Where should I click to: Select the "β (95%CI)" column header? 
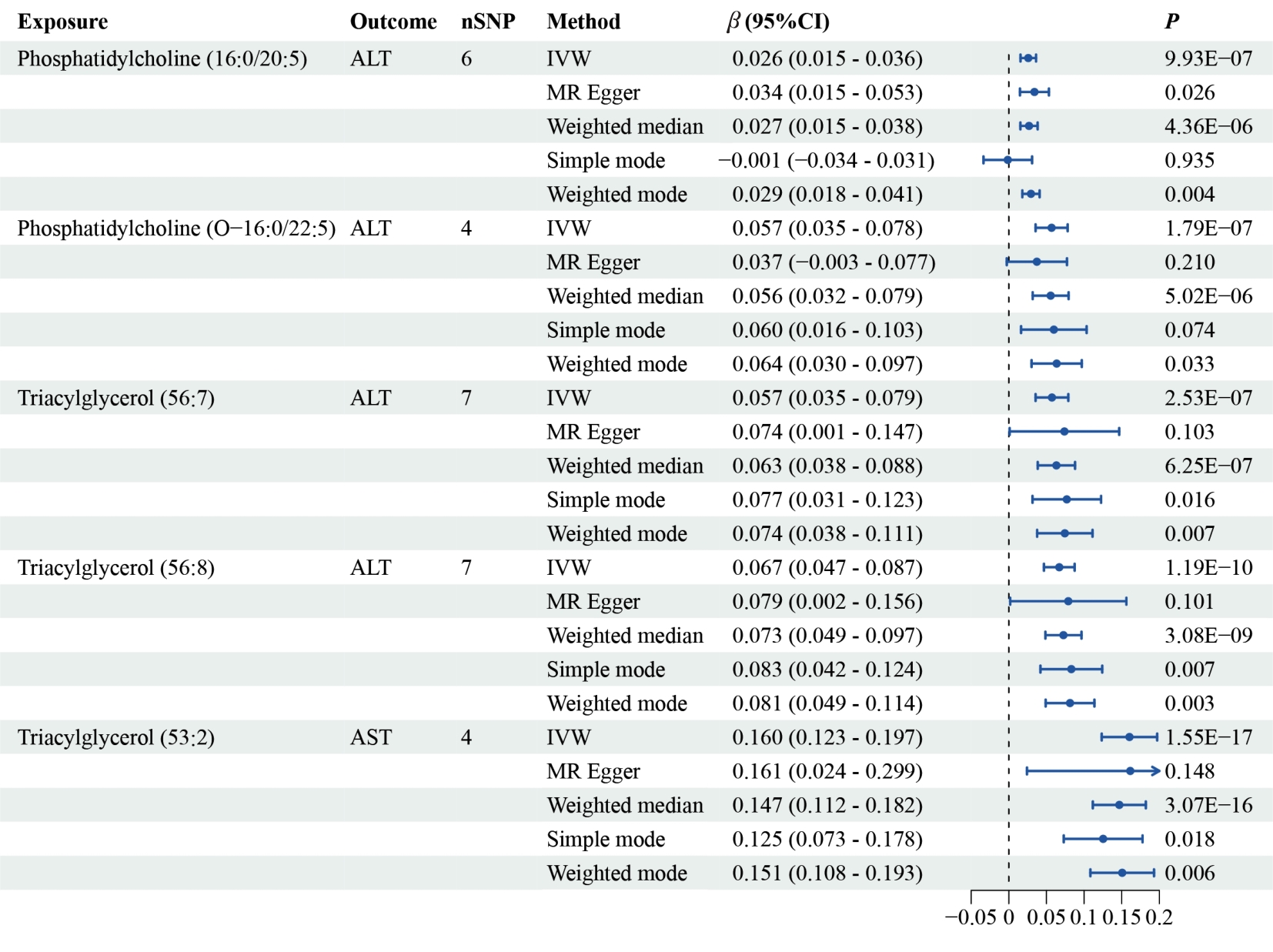[778, 22]
